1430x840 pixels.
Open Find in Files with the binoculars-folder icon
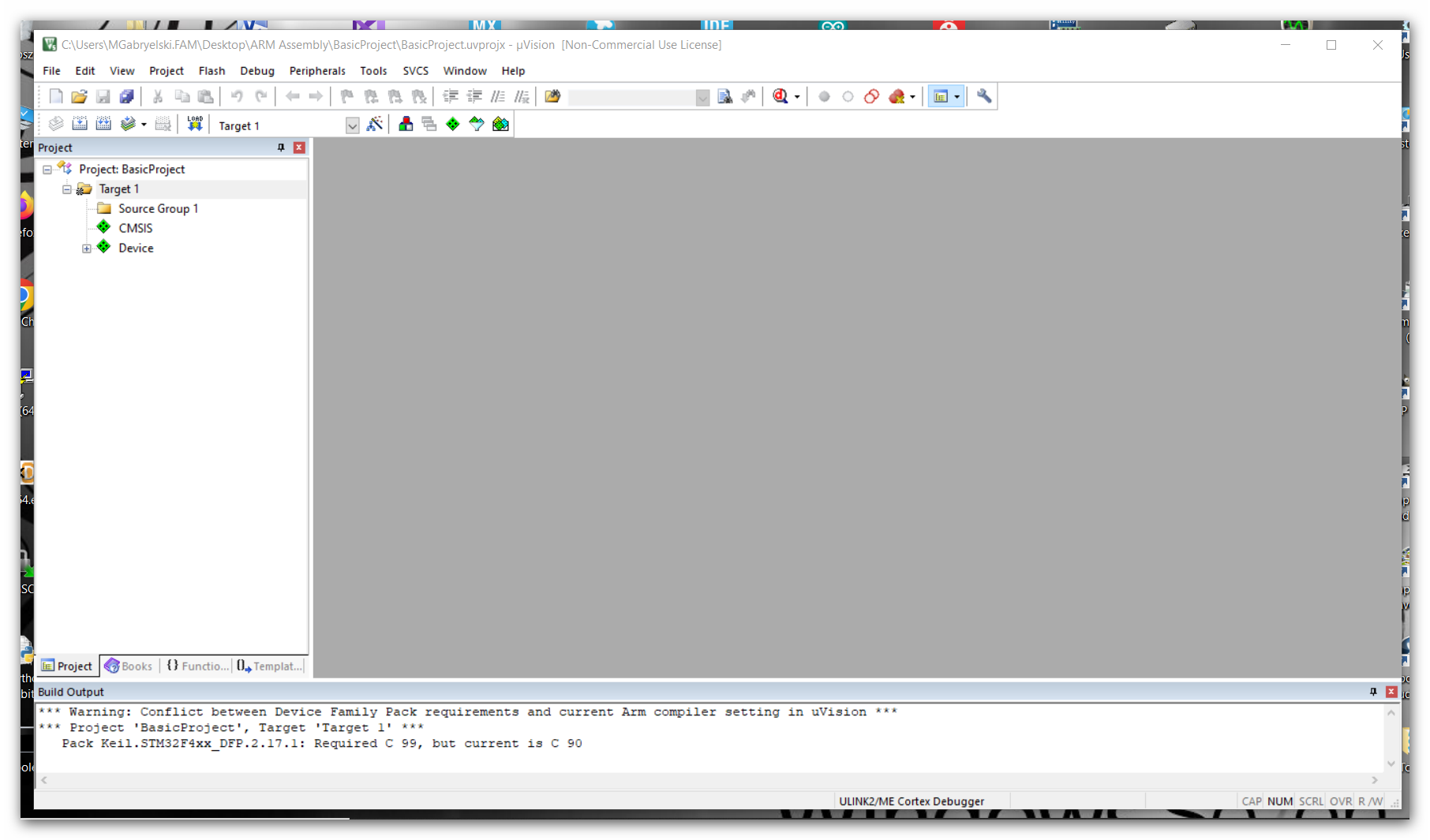pos(552,96)
